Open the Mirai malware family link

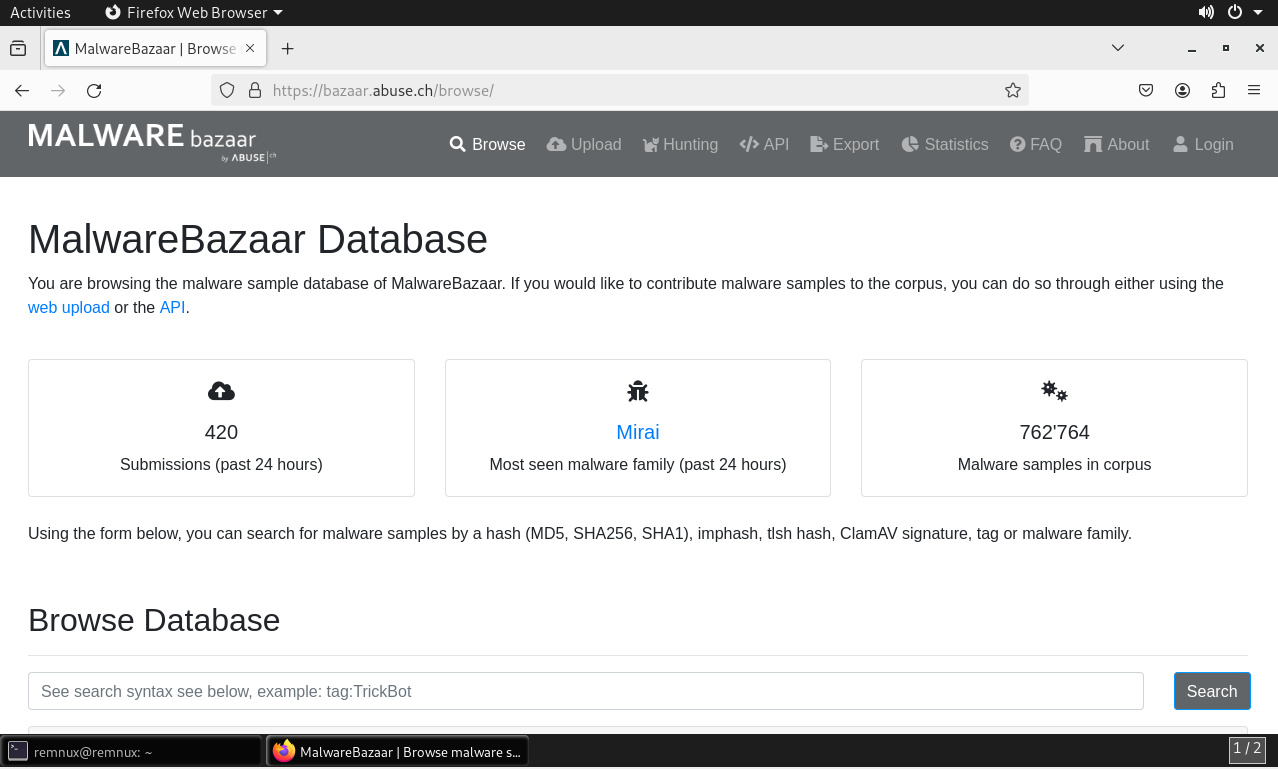637,432
